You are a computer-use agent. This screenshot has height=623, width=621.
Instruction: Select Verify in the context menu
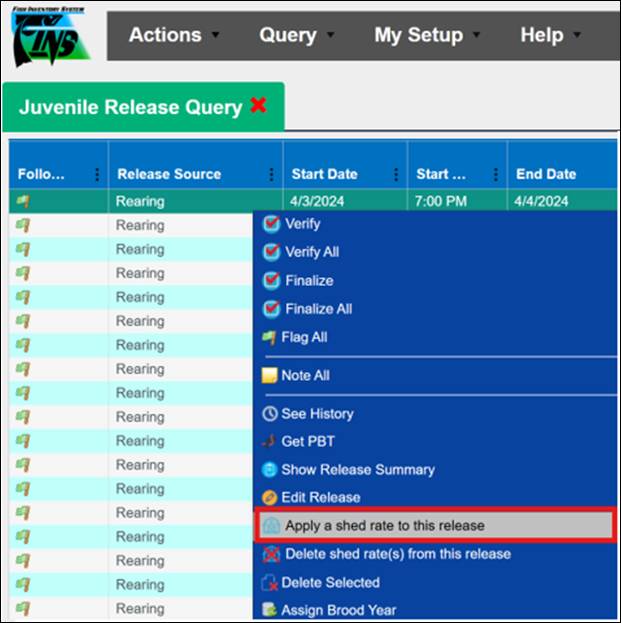pos(302,224)
